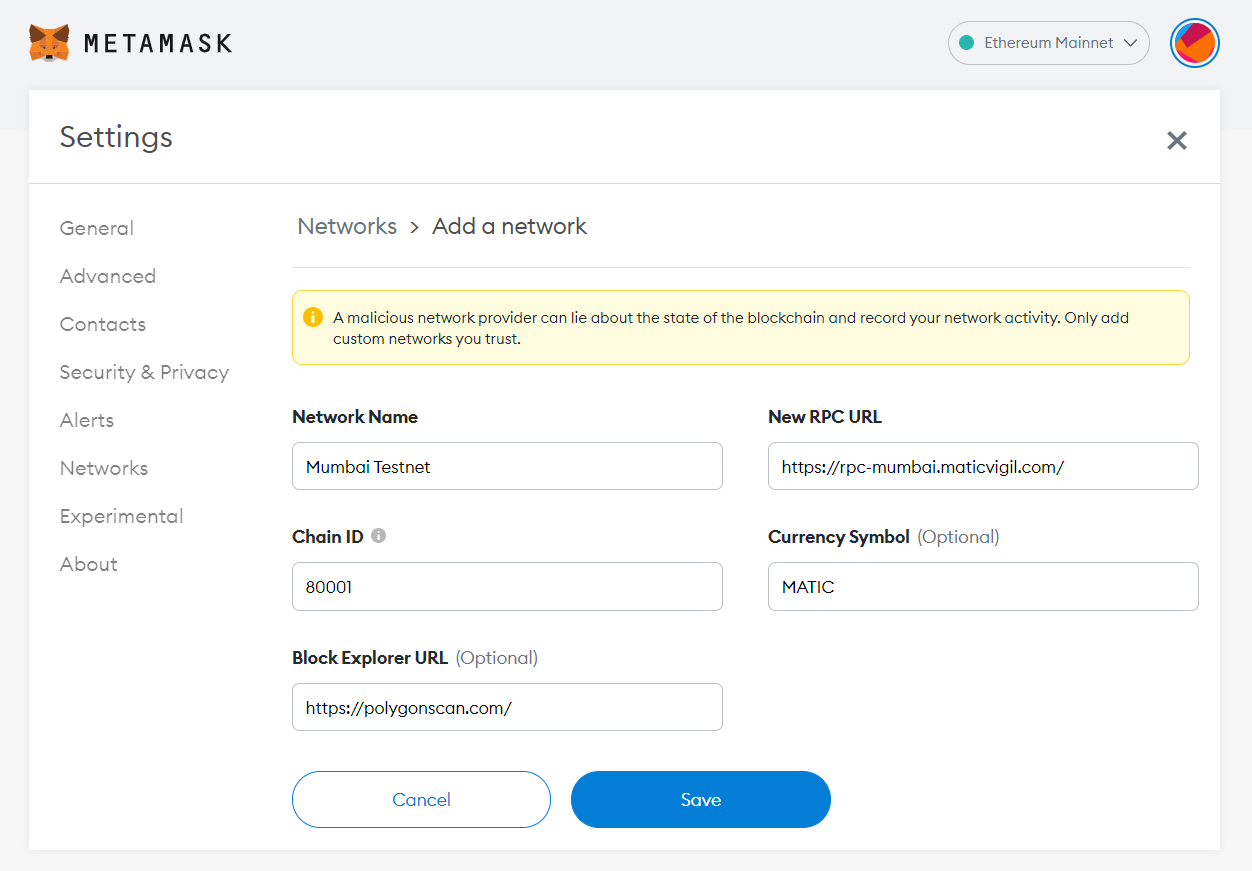This screenshot has width=1252, height=871.
Task: Click the MetaMask fox logo
Action: click(49, 42)
